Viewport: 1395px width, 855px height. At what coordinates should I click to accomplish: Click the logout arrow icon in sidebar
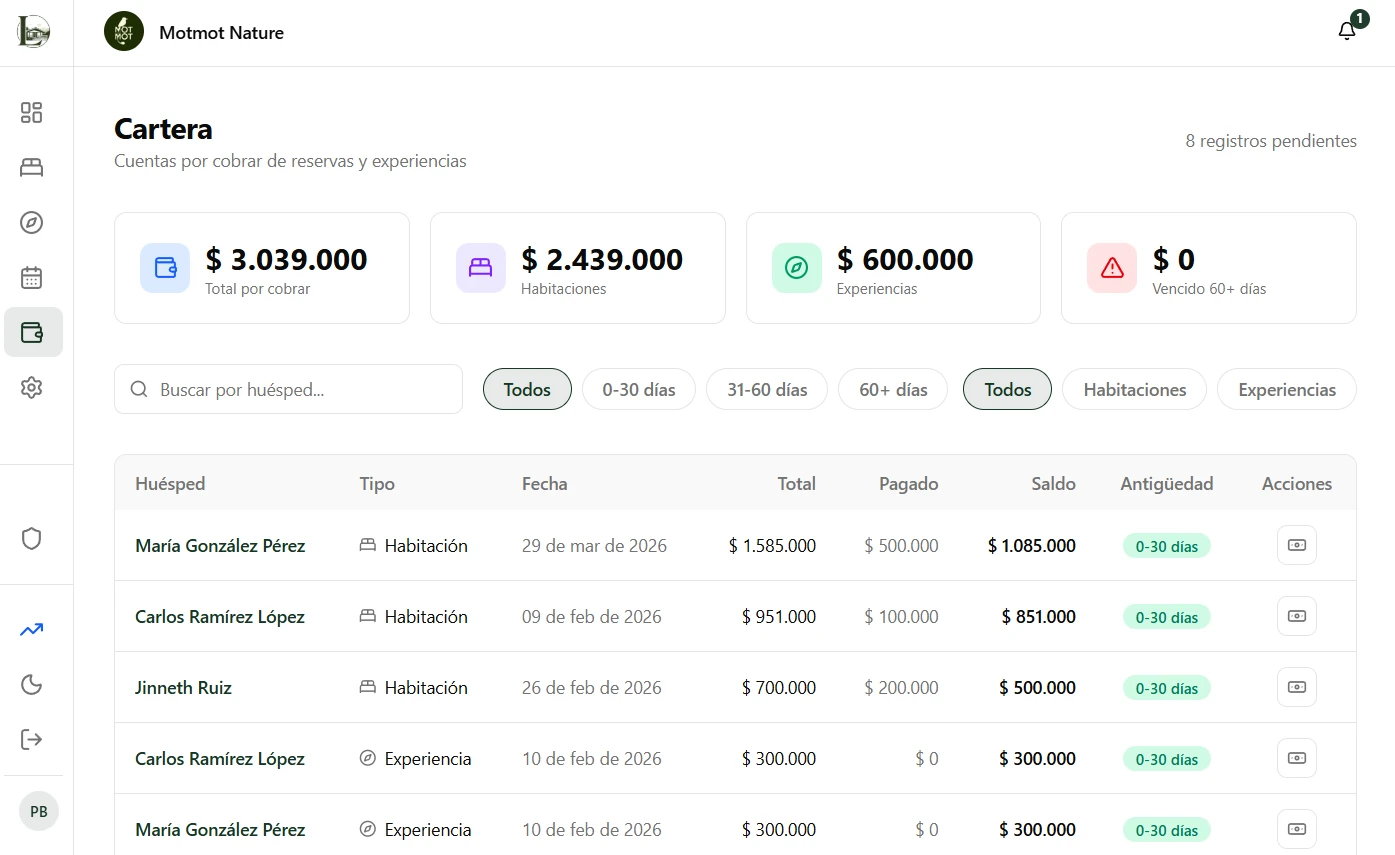32,739
